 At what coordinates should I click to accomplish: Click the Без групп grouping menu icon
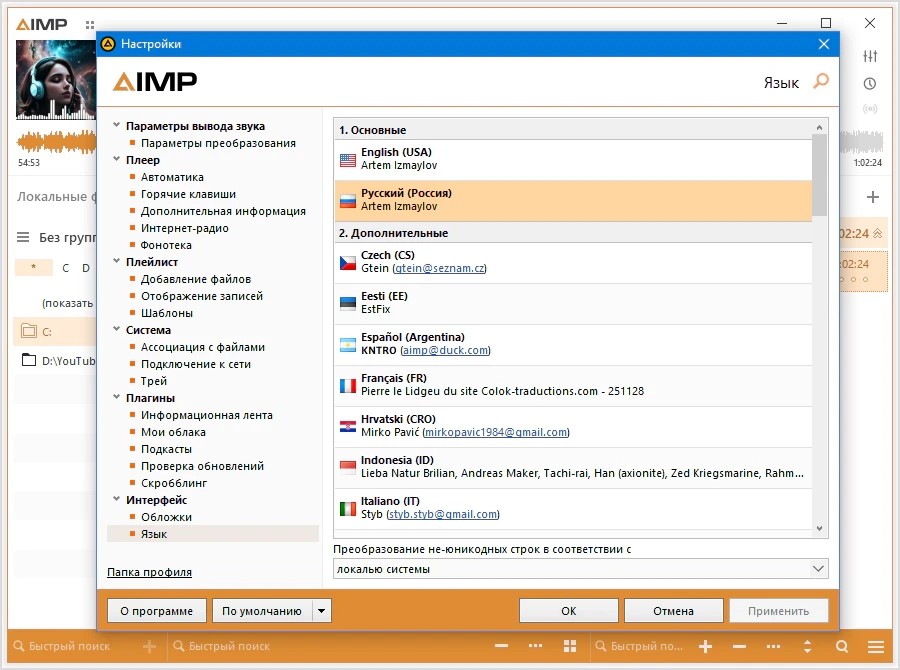click(x=23, y=237)
